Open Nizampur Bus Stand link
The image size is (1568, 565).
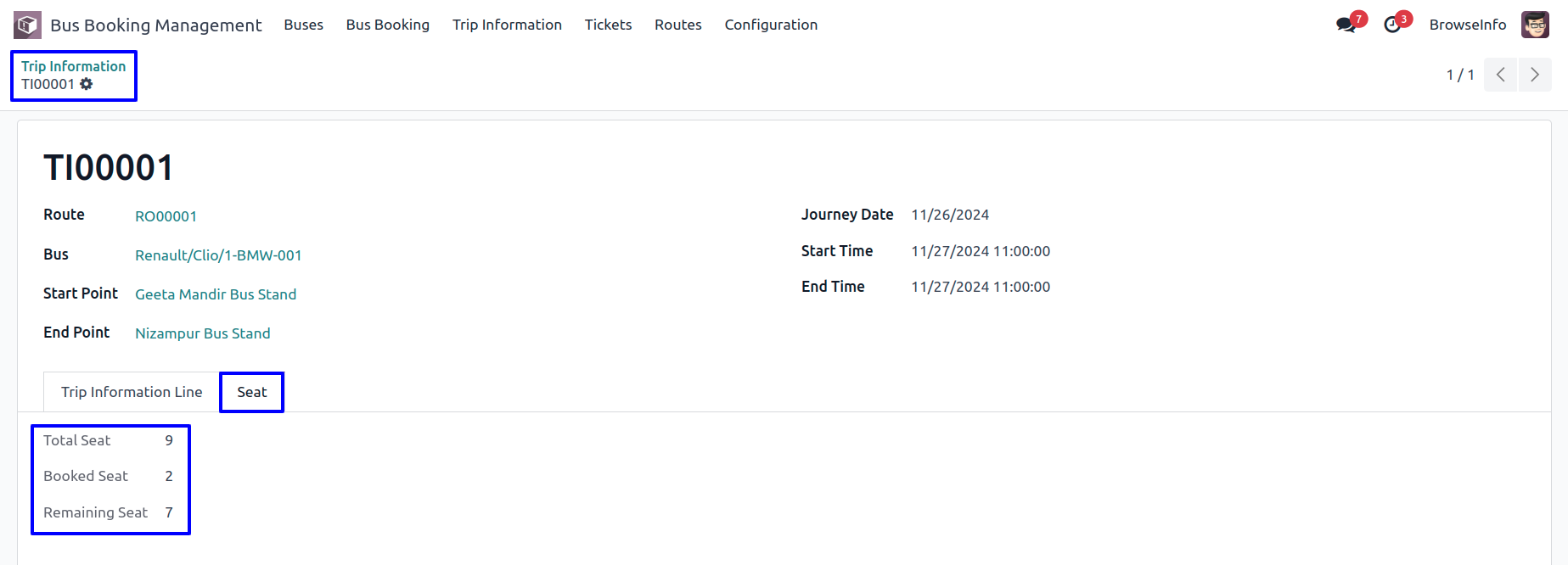pyautogui.click(x=203, y=333)
